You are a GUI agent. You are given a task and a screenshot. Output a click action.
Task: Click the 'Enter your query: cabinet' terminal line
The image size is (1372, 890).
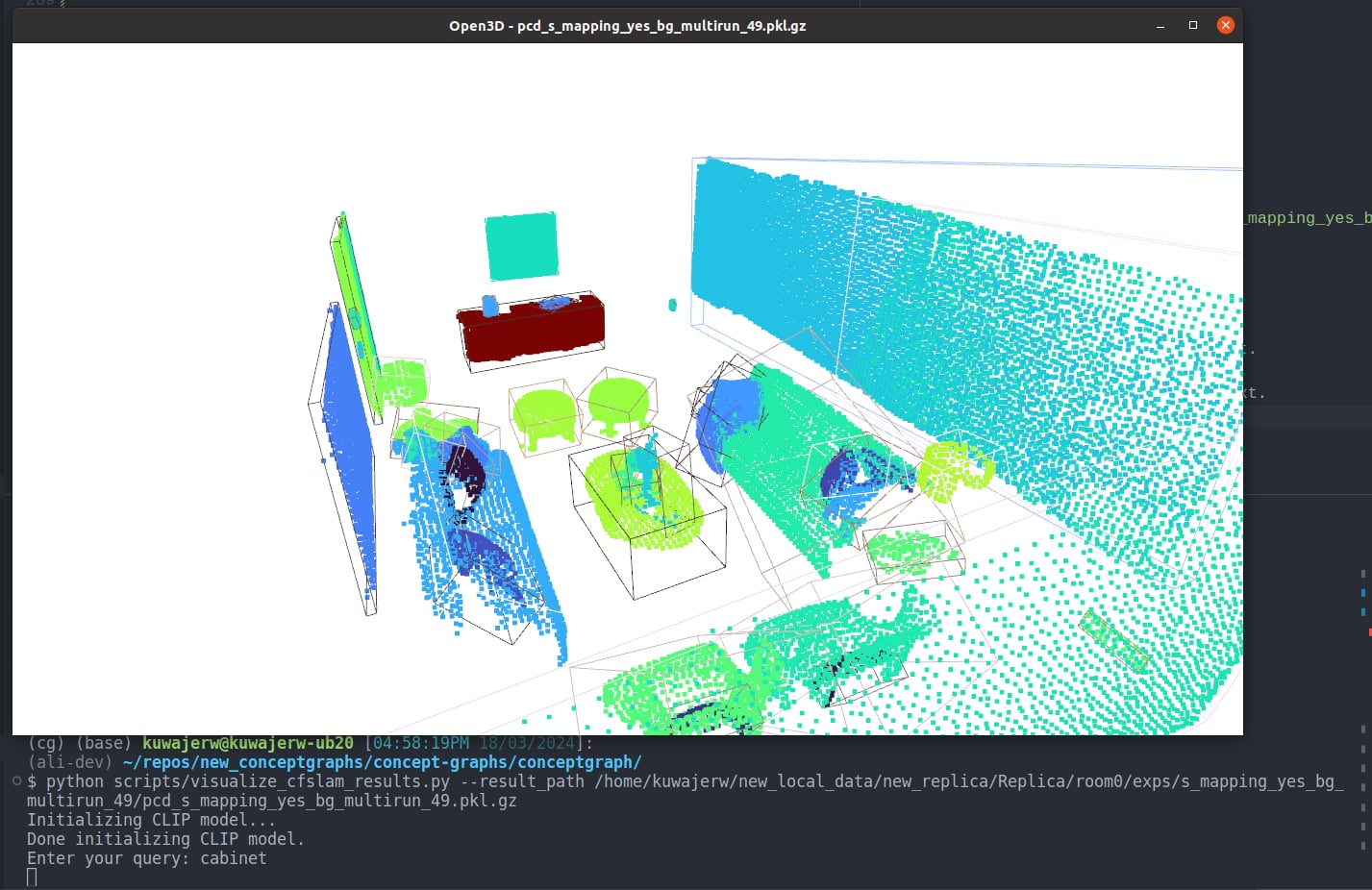point(146,858)
